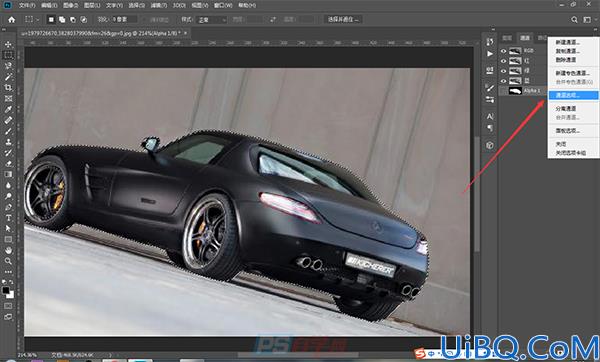Toggle Quick Mask mode icon
Screen dimensions: 600x362
point(8,306)
